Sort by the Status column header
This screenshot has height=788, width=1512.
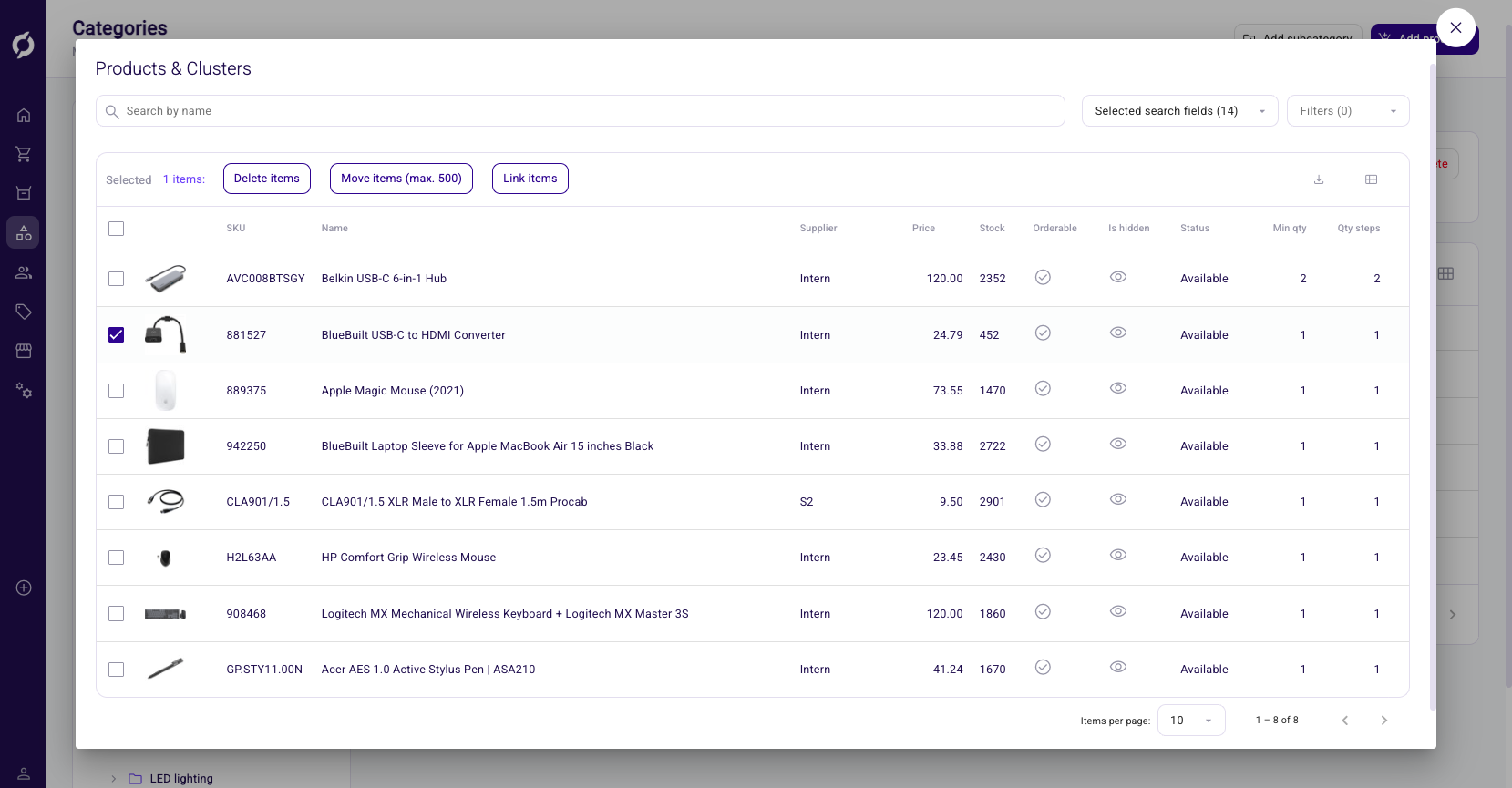(x=1195, y=229)
